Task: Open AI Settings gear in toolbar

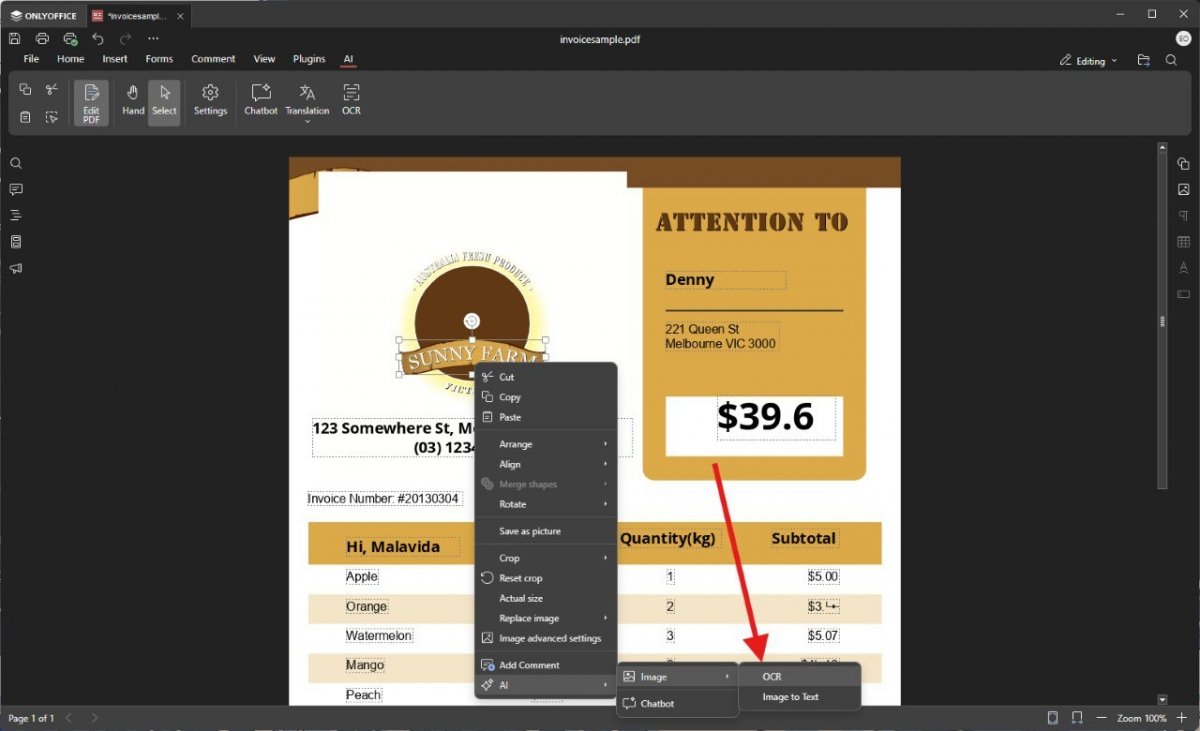Action: [x=210, y=99]
